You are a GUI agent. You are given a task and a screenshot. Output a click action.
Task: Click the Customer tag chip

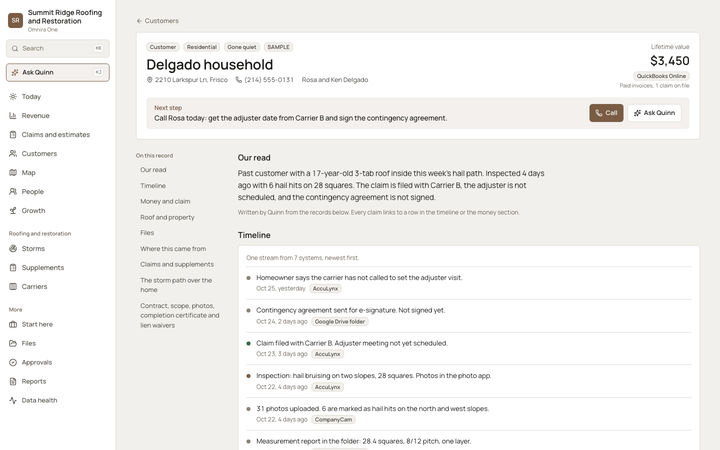click(163, 47)
